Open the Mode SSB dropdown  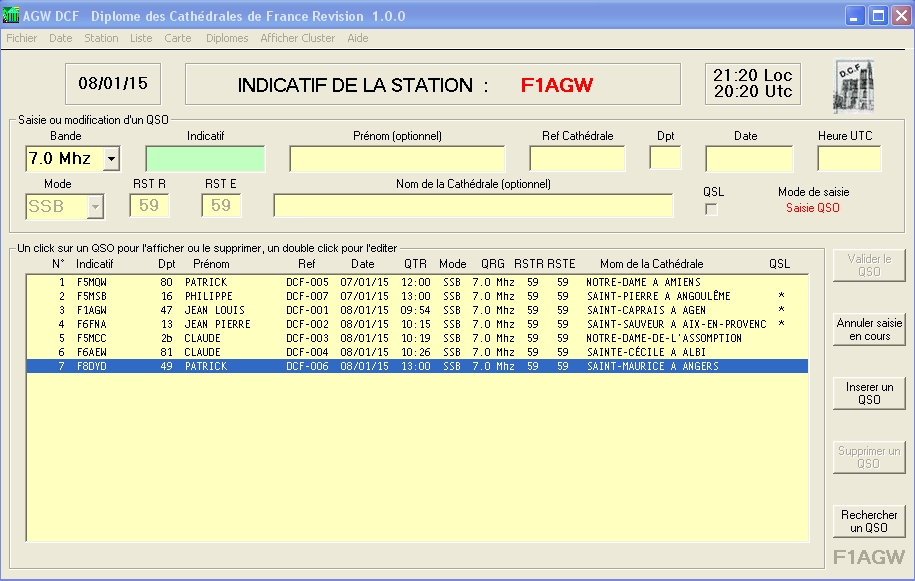95,206
